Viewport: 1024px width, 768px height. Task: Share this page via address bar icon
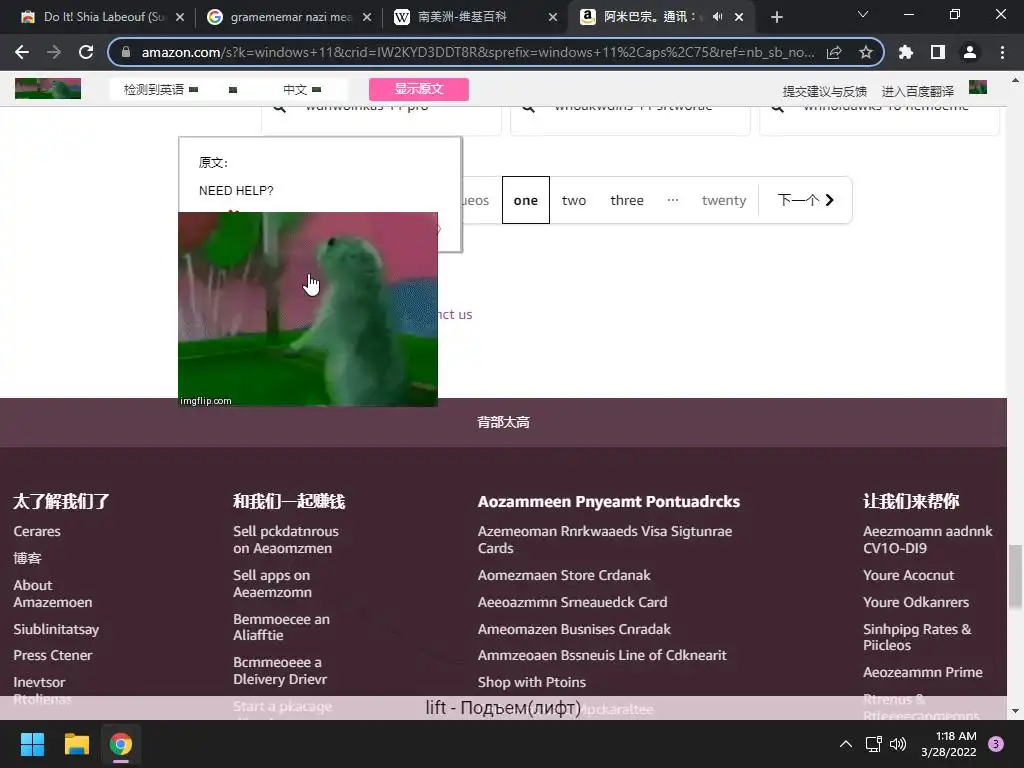click(x=834, y=52)
